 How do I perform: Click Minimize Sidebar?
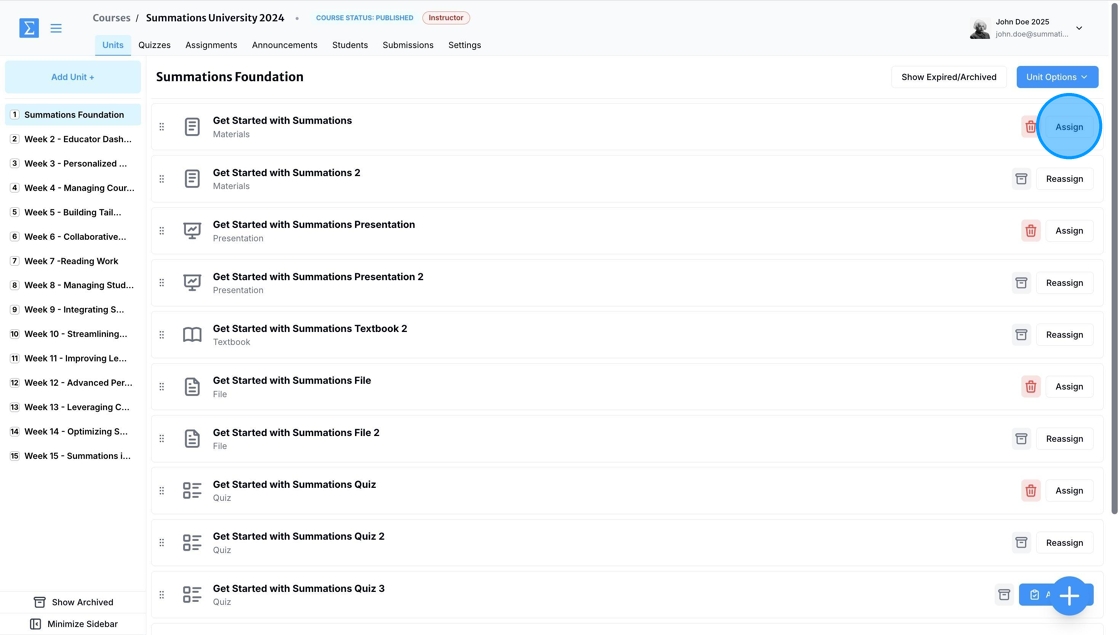(x=73, y=624)
